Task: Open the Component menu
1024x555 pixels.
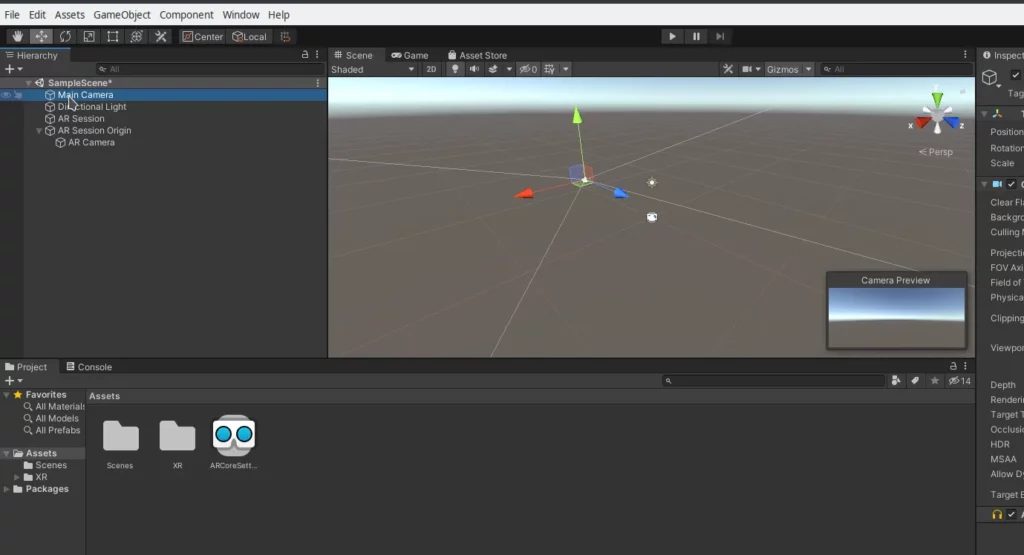Action: click(186, 14)
